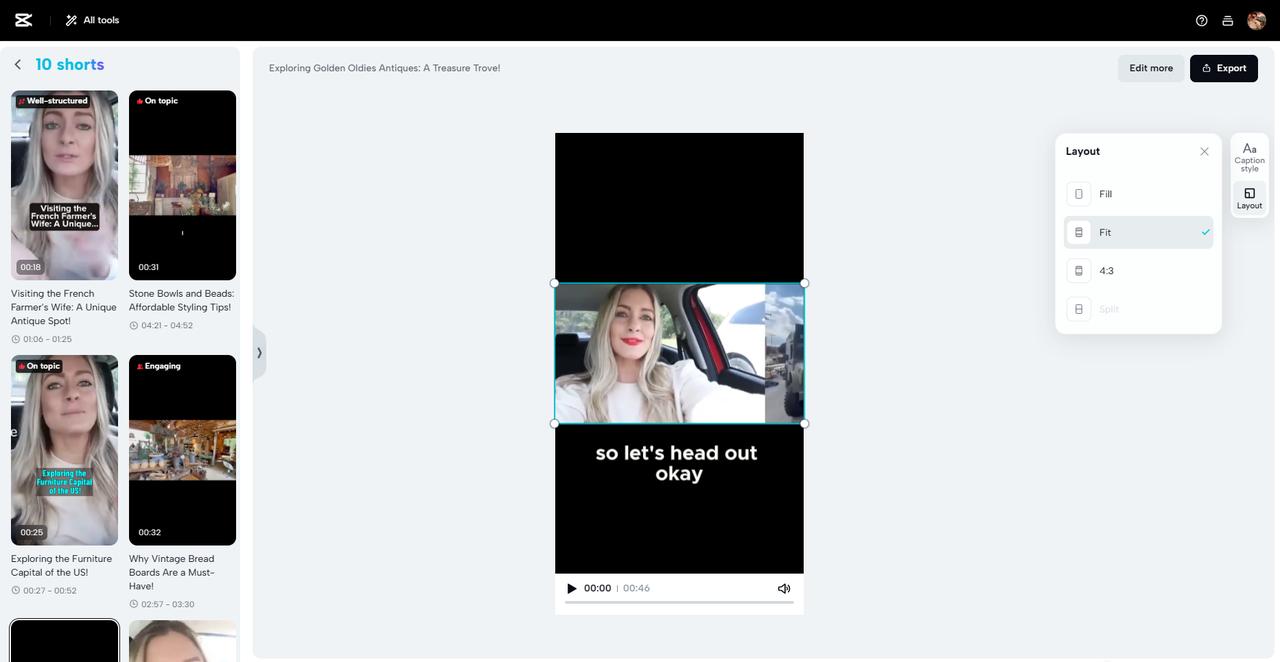1280x662 pixels.
Task: Click the 'Stone Bowls and Beads: Affordable Styling Tips!' title
Action: [x=181, y=300]
